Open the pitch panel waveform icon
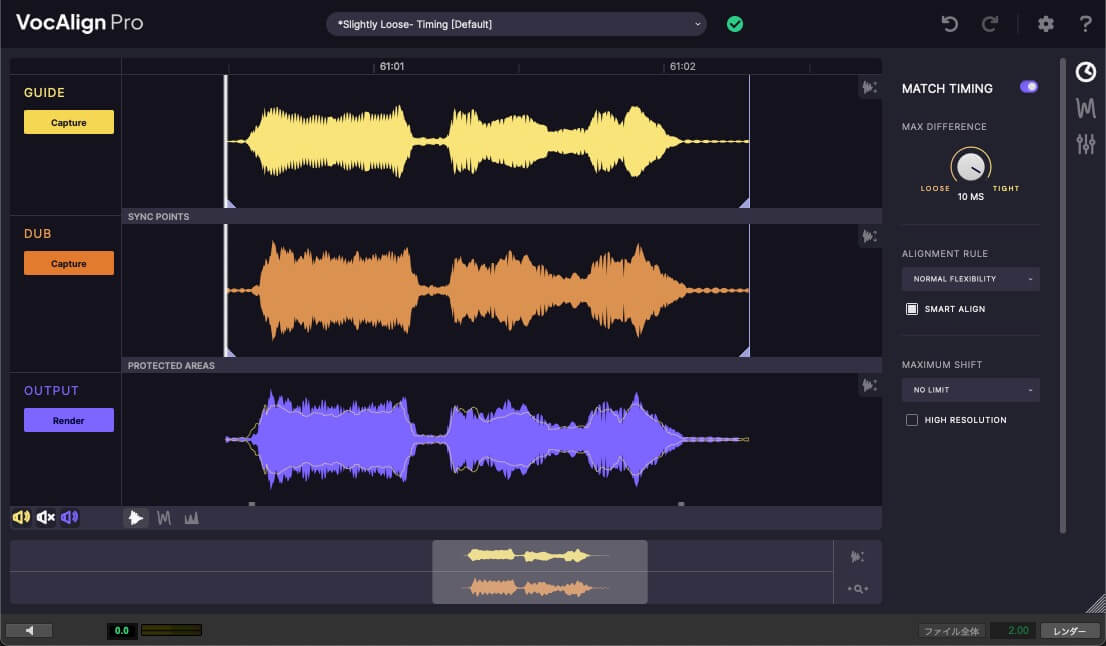 click(1085, 108)
